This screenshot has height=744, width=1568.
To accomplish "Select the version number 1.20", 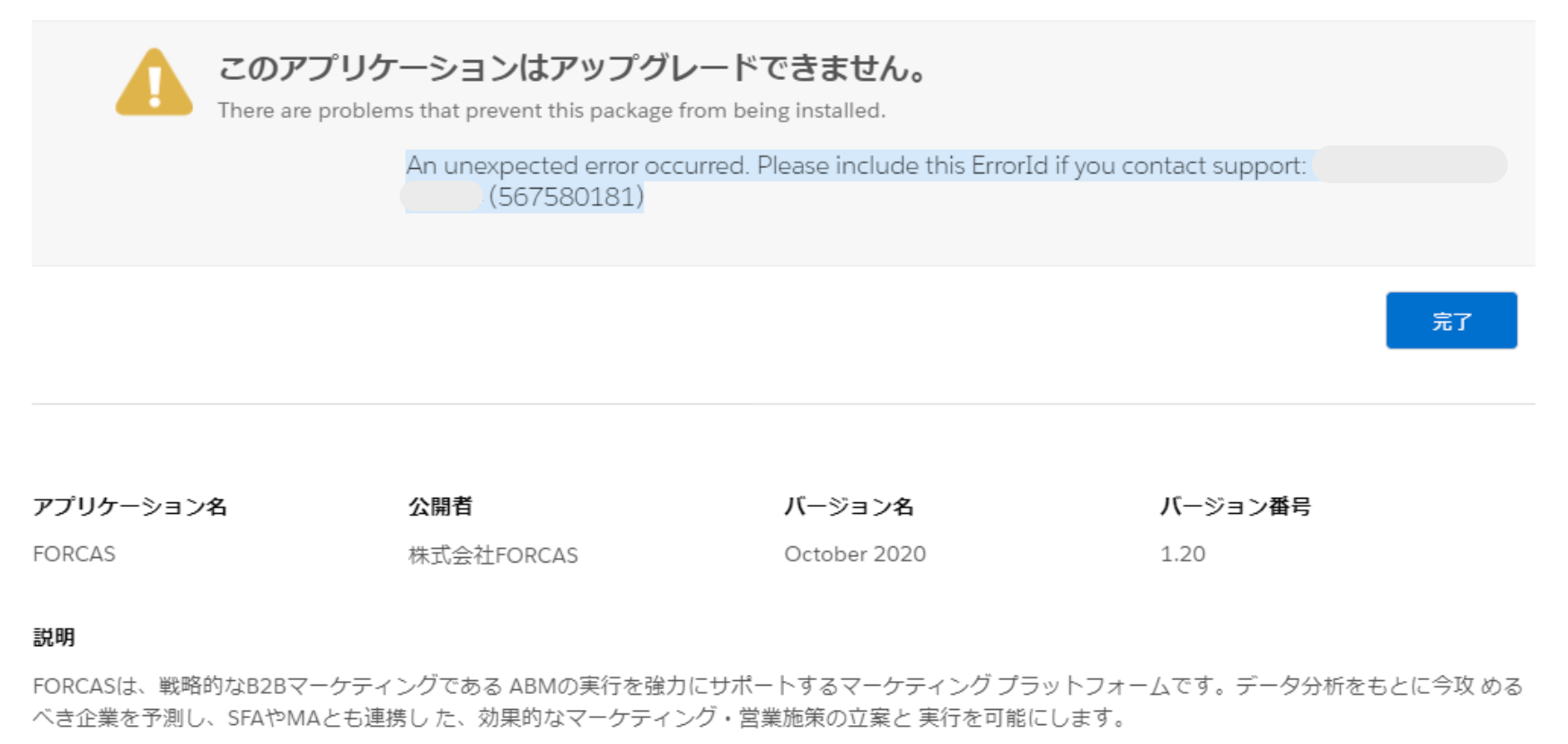I will [x=1182, y=554].
